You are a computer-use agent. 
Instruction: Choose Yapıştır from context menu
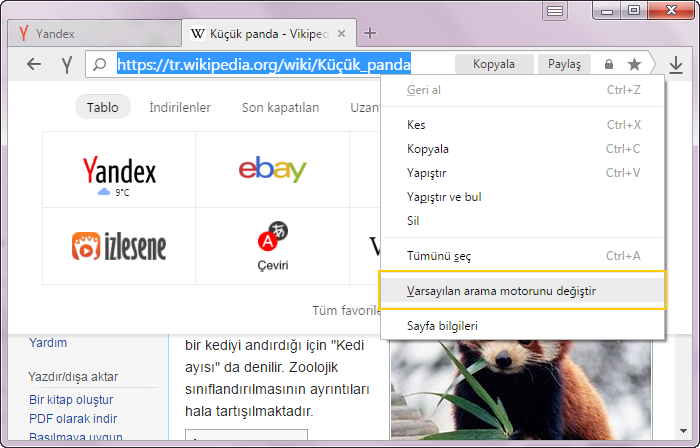tap(523, 173)
